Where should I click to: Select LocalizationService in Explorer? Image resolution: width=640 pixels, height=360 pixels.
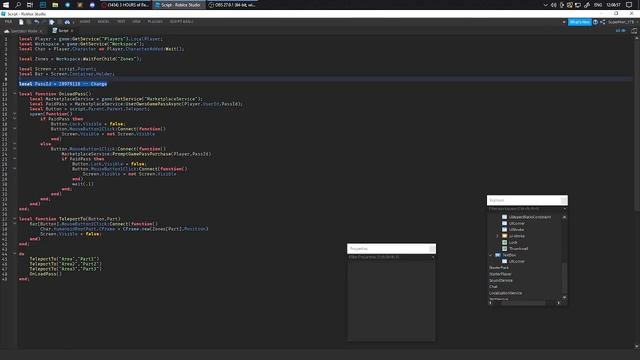click(505, 293)
